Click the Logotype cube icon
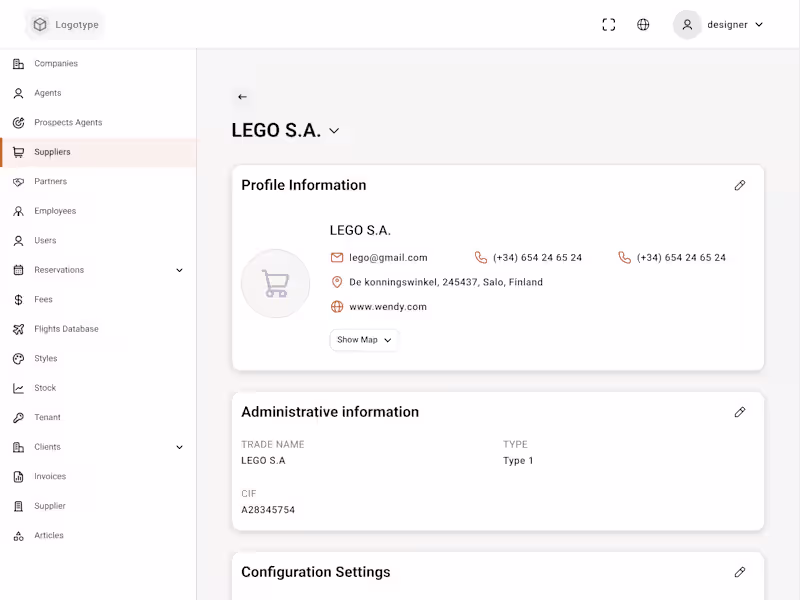800x600 pixels. point(40,25)
